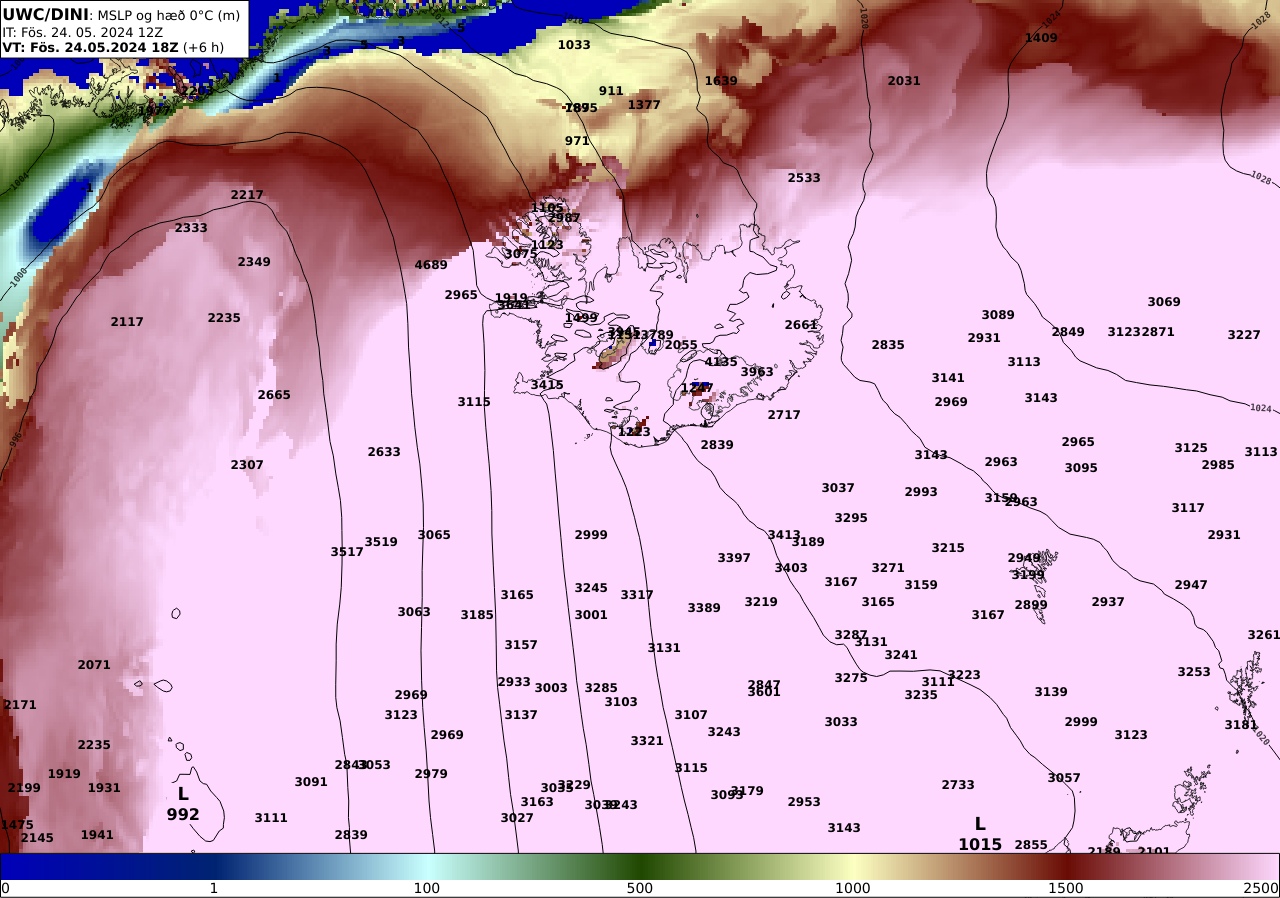Click the height value 3397

[x=734, y=558]
